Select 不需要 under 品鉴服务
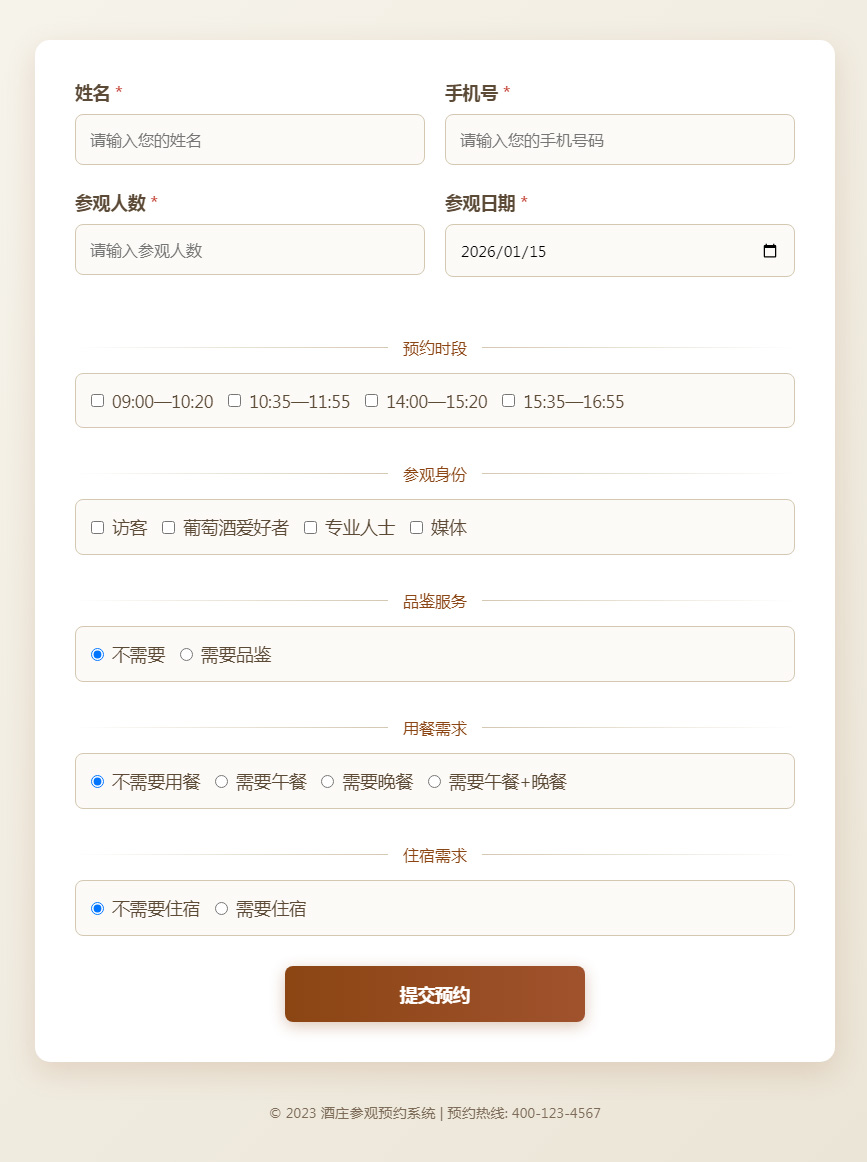The image size is (867, 1162). click(97, 654)
